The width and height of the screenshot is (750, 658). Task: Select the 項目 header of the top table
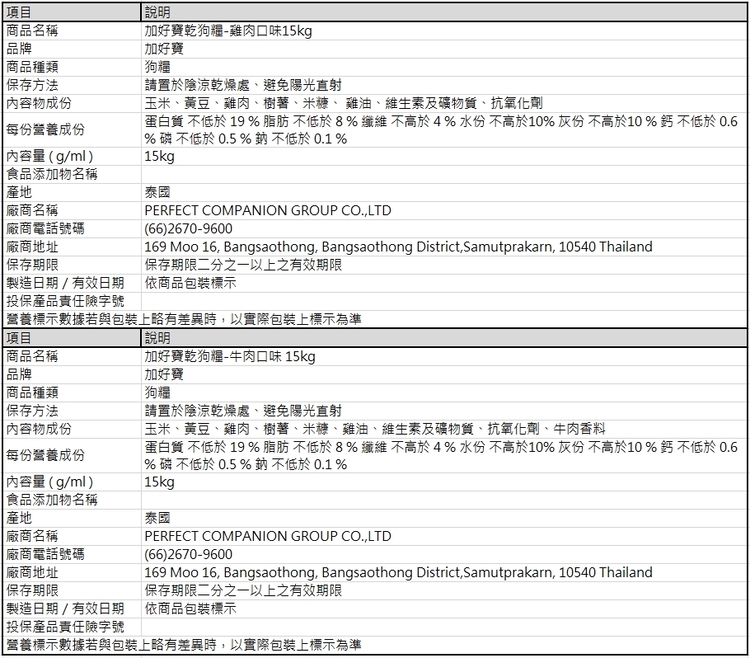(20, 12)
